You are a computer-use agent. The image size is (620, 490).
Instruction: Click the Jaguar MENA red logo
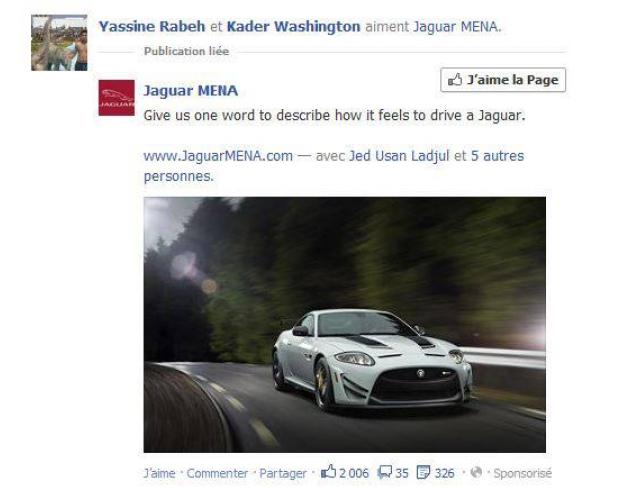(116, 98)
